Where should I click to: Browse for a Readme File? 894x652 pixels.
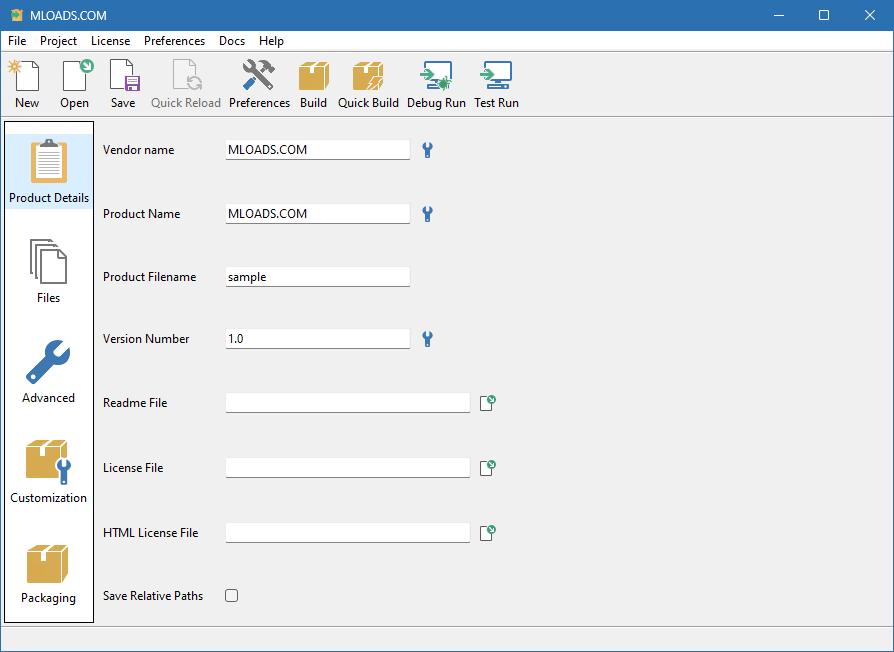(x=487, y=403)
